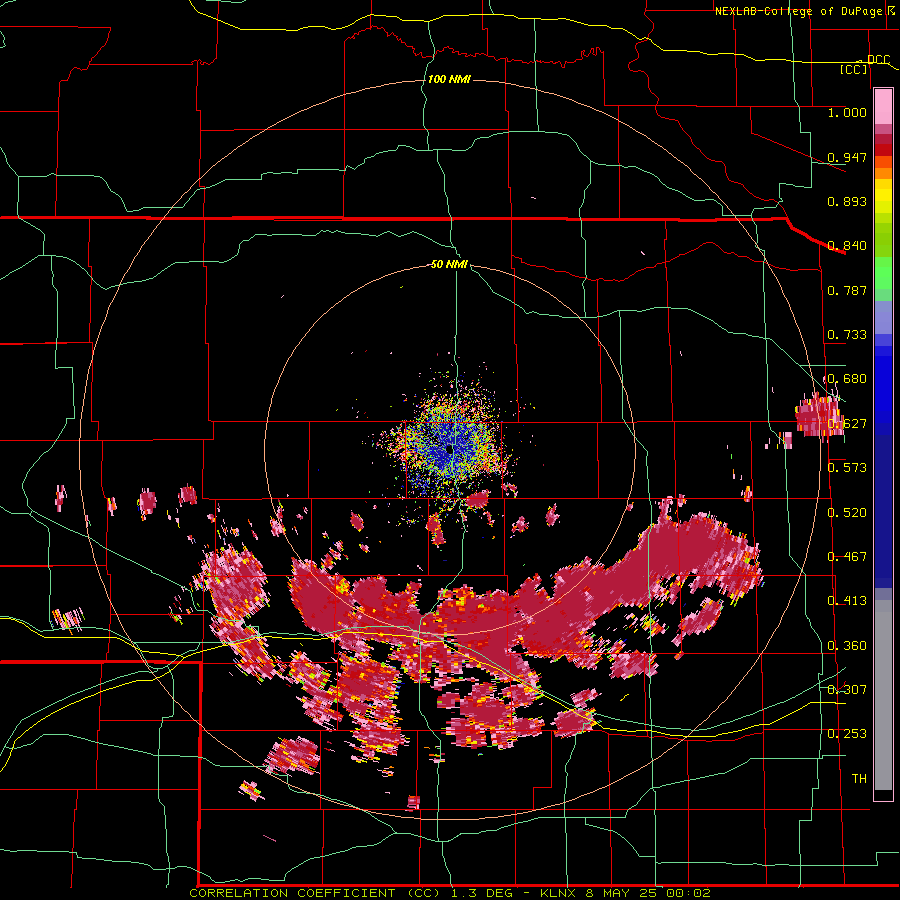Click the radar site center black dot
The height and width of the screenshot is (900, 900).
pos(450,449)
